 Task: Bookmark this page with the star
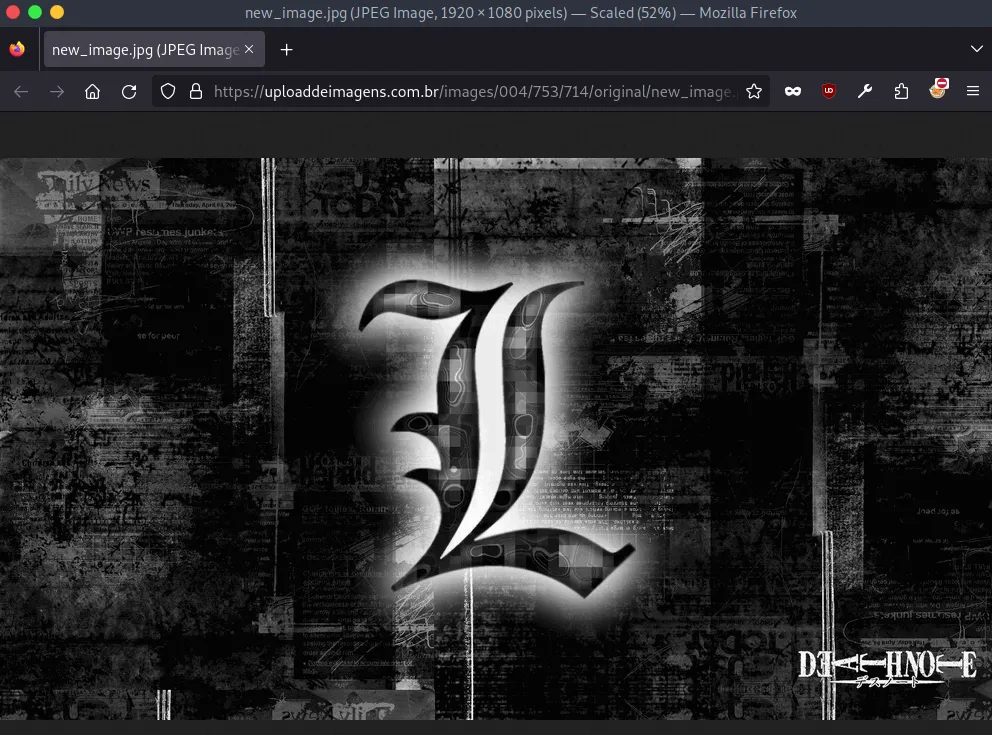point(754,91)
